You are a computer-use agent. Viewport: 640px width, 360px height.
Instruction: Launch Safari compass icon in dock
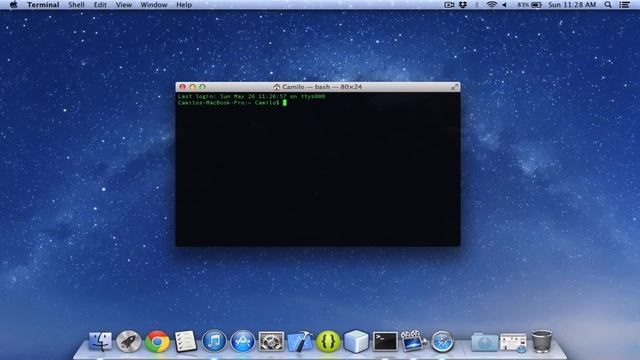[442, 341]
